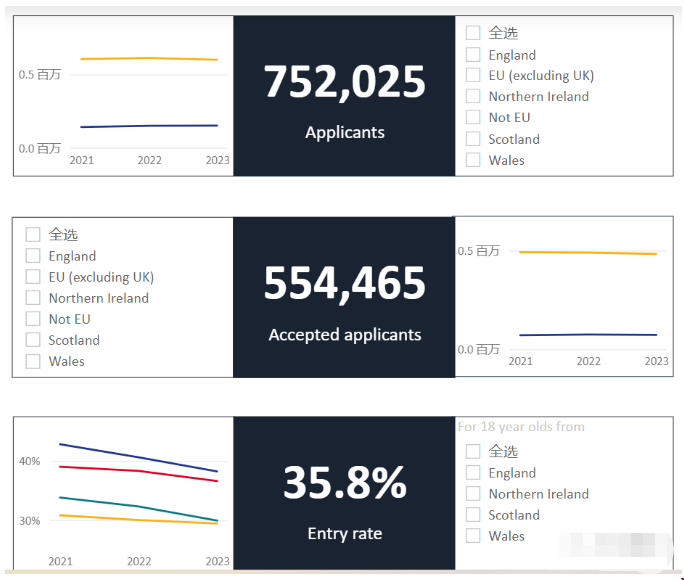Check Not EU in the Applicants filter
684x580 pixels.
(473, 117)
